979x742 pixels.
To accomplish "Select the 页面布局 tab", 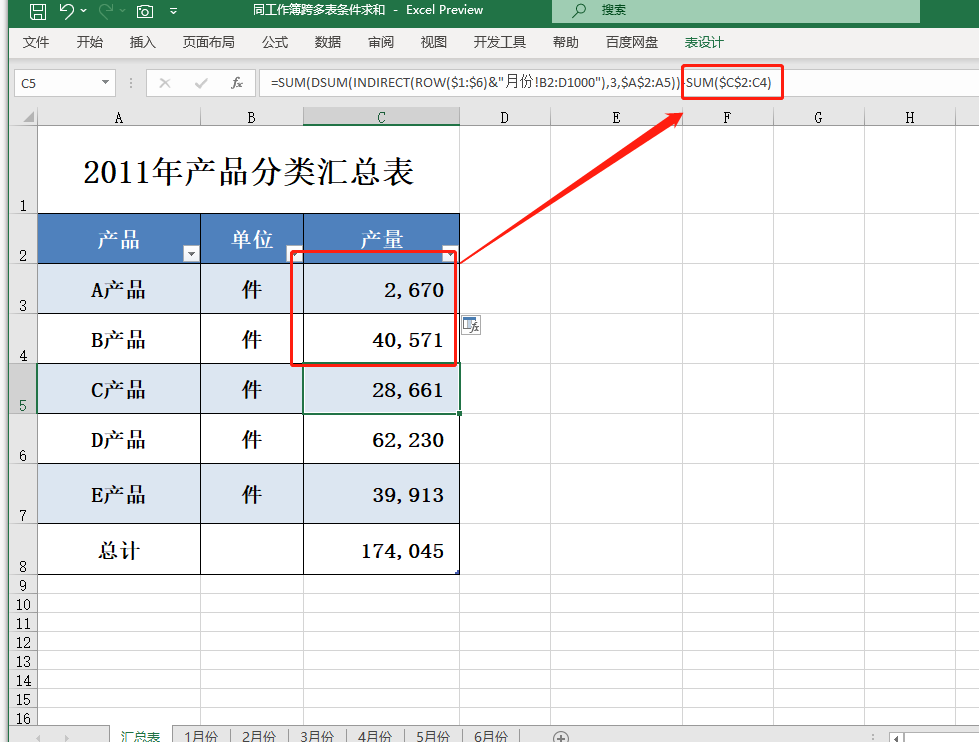I will (209, 42).
